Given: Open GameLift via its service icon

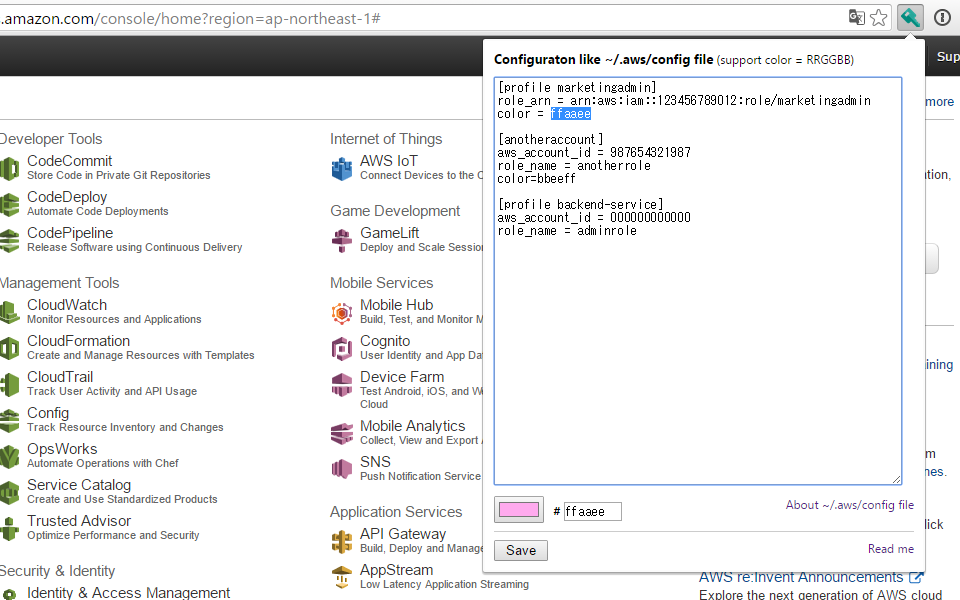Looking at the screenshot, I should (340, 239).
